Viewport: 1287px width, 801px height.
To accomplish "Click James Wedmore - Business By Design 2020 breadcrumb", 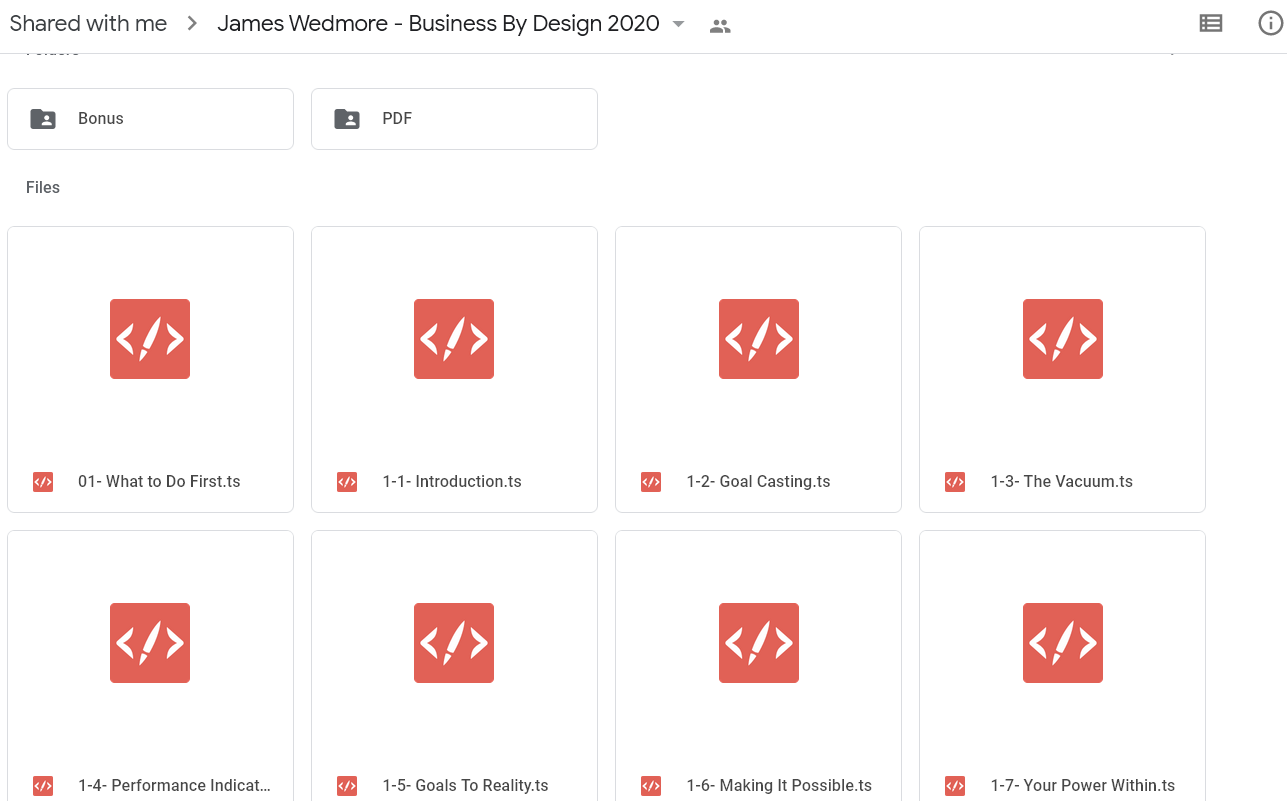I will (x=438, y=24).
